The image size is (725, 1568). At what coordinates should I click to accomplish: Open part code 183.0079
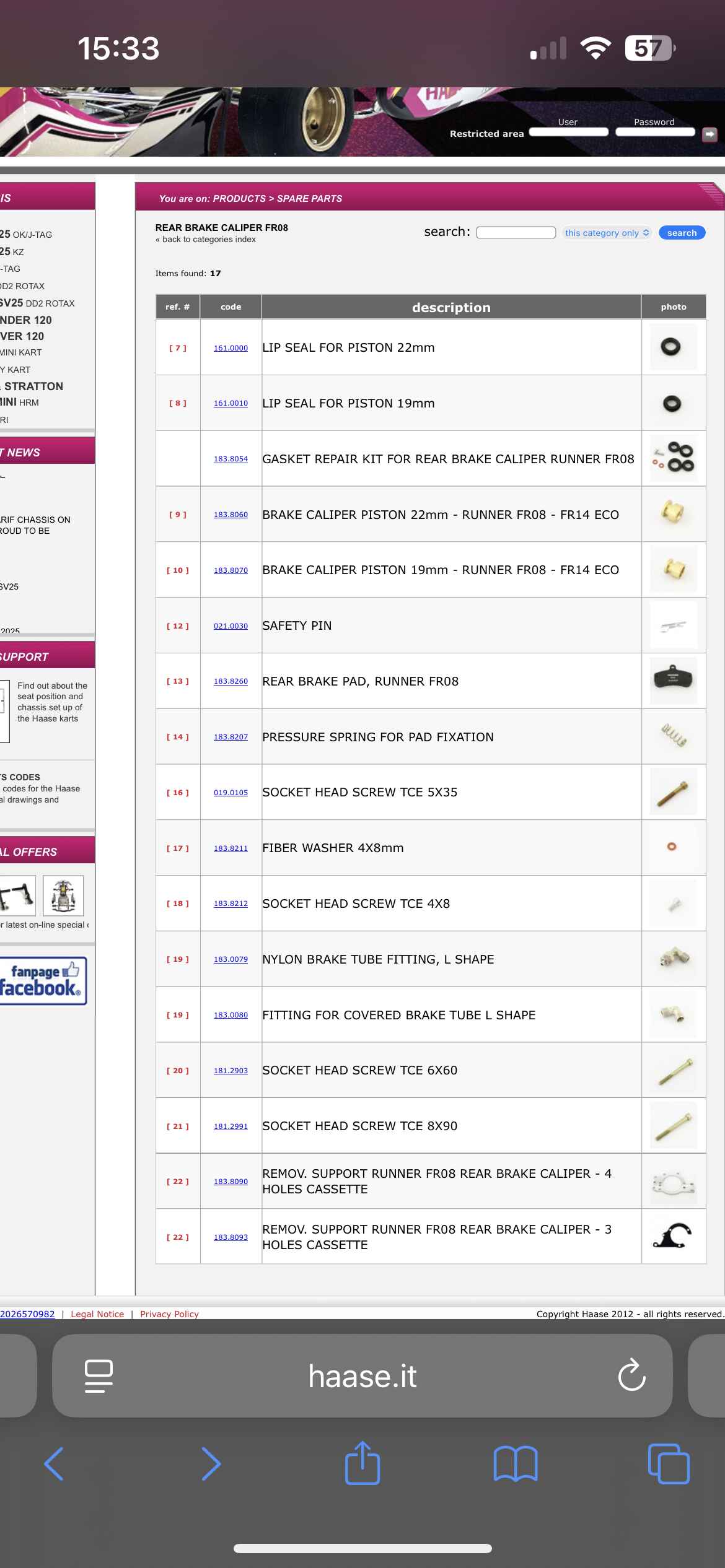tap(231, 959)
